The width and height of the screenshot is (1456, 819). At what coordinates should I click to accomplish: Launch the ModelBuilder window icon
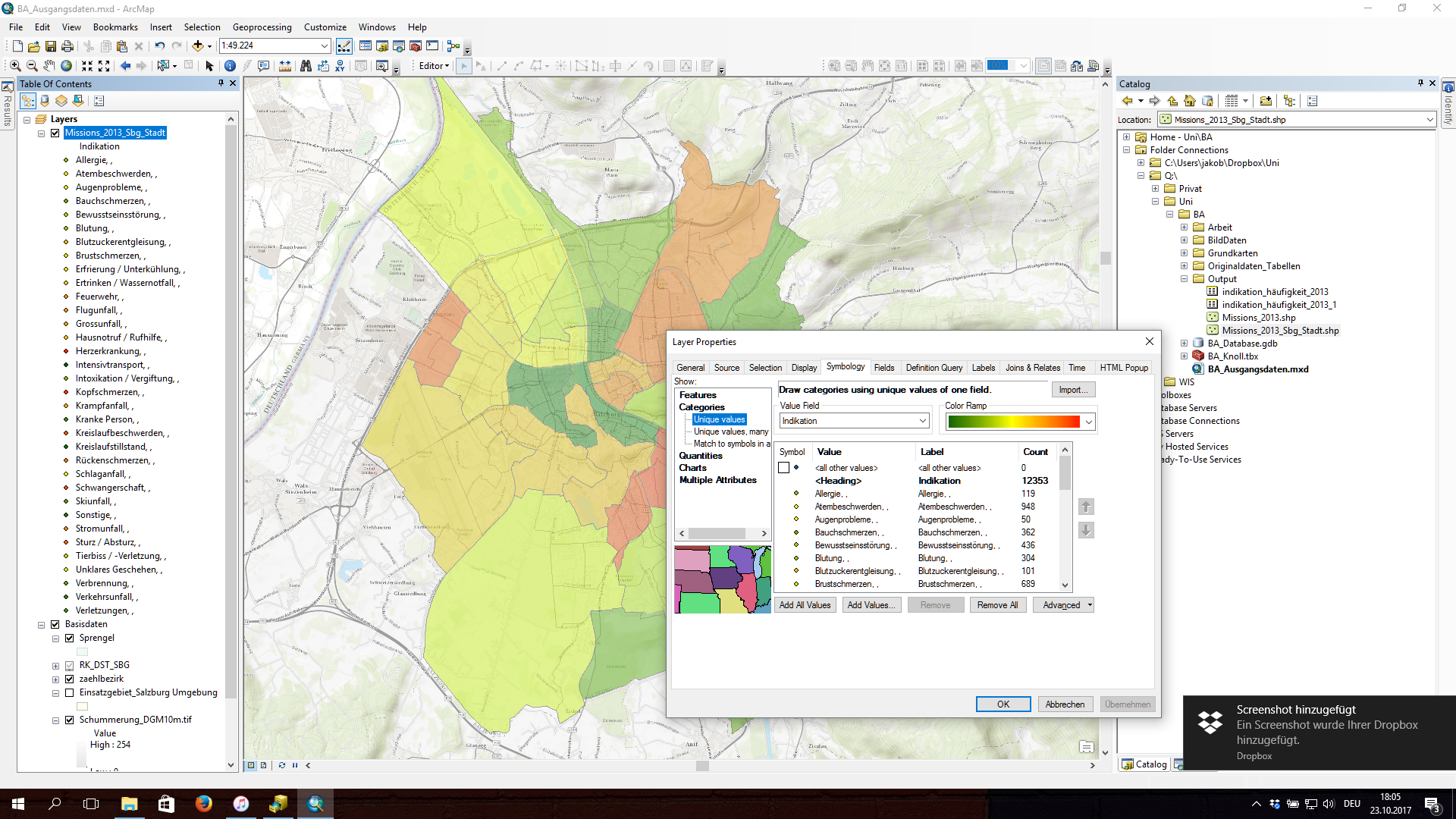453,46
